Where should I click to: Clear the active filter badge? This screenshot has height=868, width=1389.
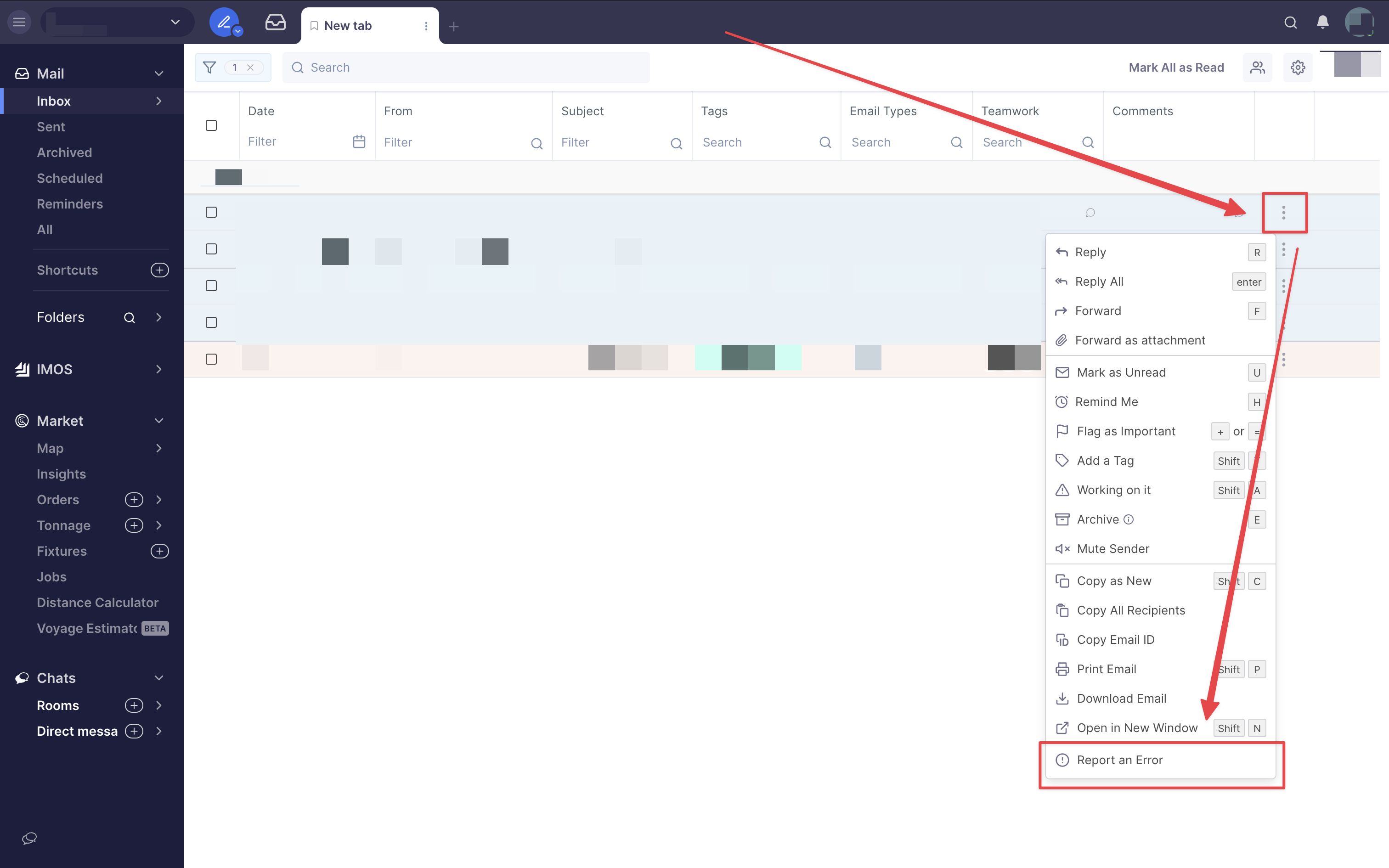pyautogui.click(x=250, y=68)
